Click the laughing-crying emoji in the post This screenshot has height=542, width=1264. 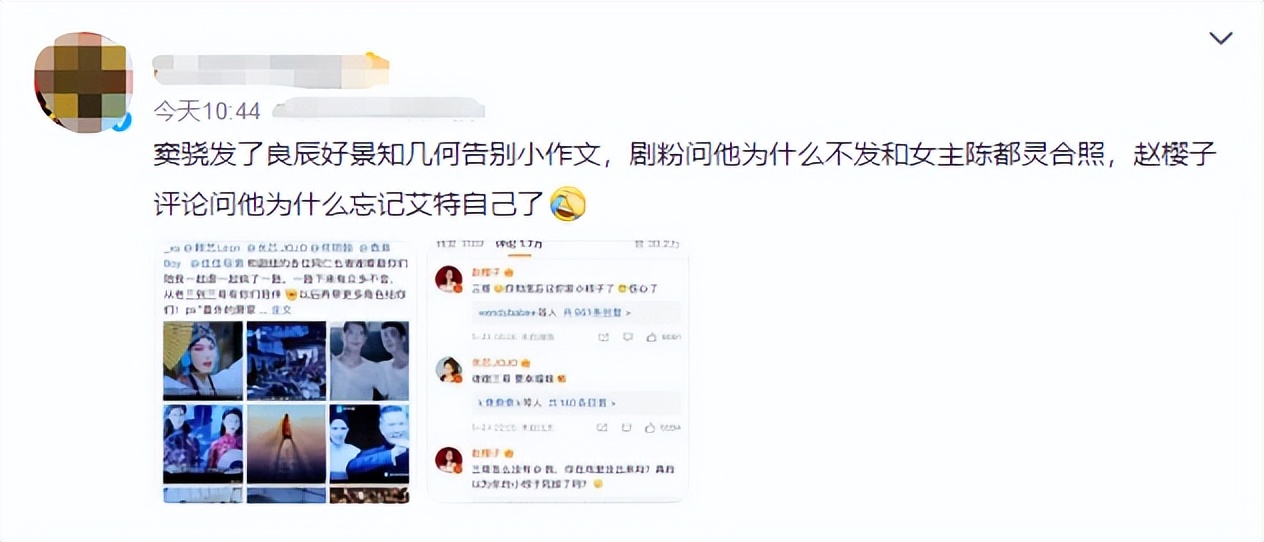coord(568,205)
